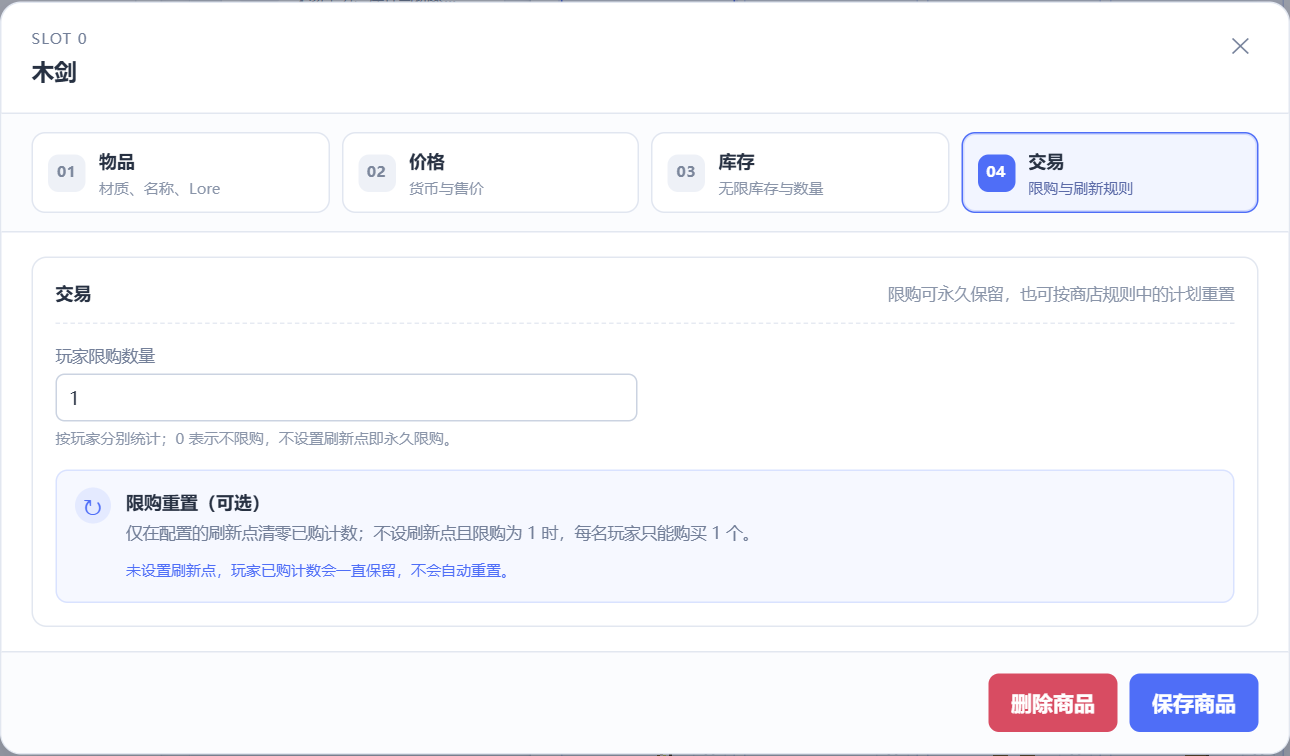Close the 木剑 slot dialog
This screenshot has height=756, width=1290.
[1240, 46]
